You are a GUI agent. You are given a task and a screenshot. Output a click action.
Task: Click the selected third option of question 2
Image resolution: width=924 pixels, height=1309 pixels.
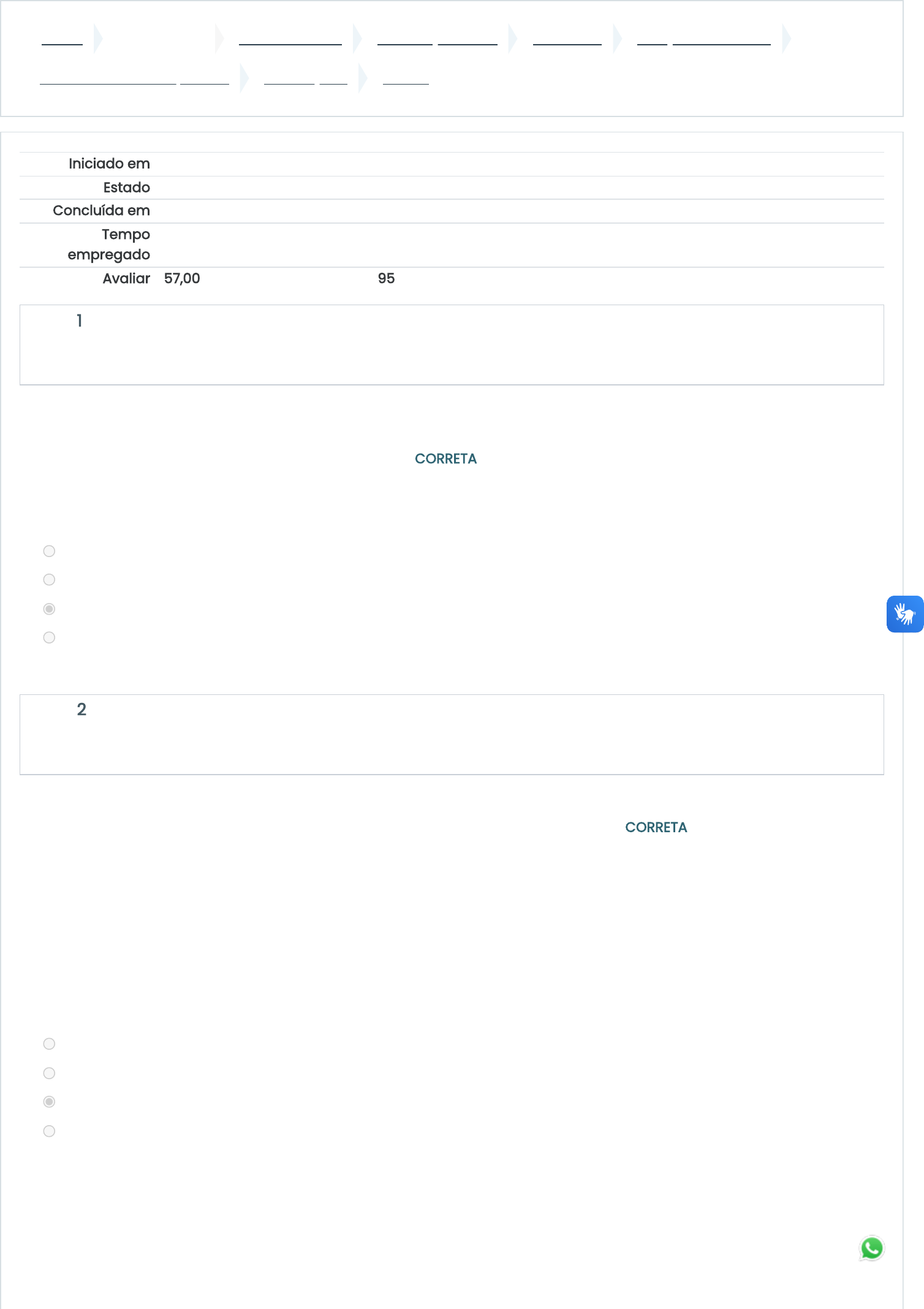(50, 1102)
